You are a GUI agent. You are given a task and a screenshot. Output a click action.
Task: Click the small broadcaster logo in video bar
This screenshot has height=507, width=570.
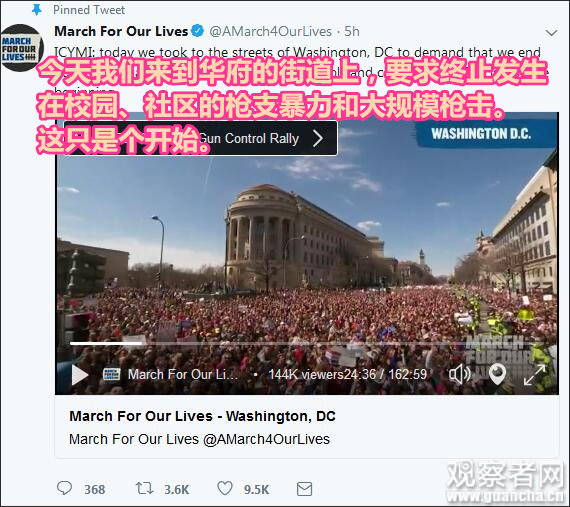click(112, 374)
